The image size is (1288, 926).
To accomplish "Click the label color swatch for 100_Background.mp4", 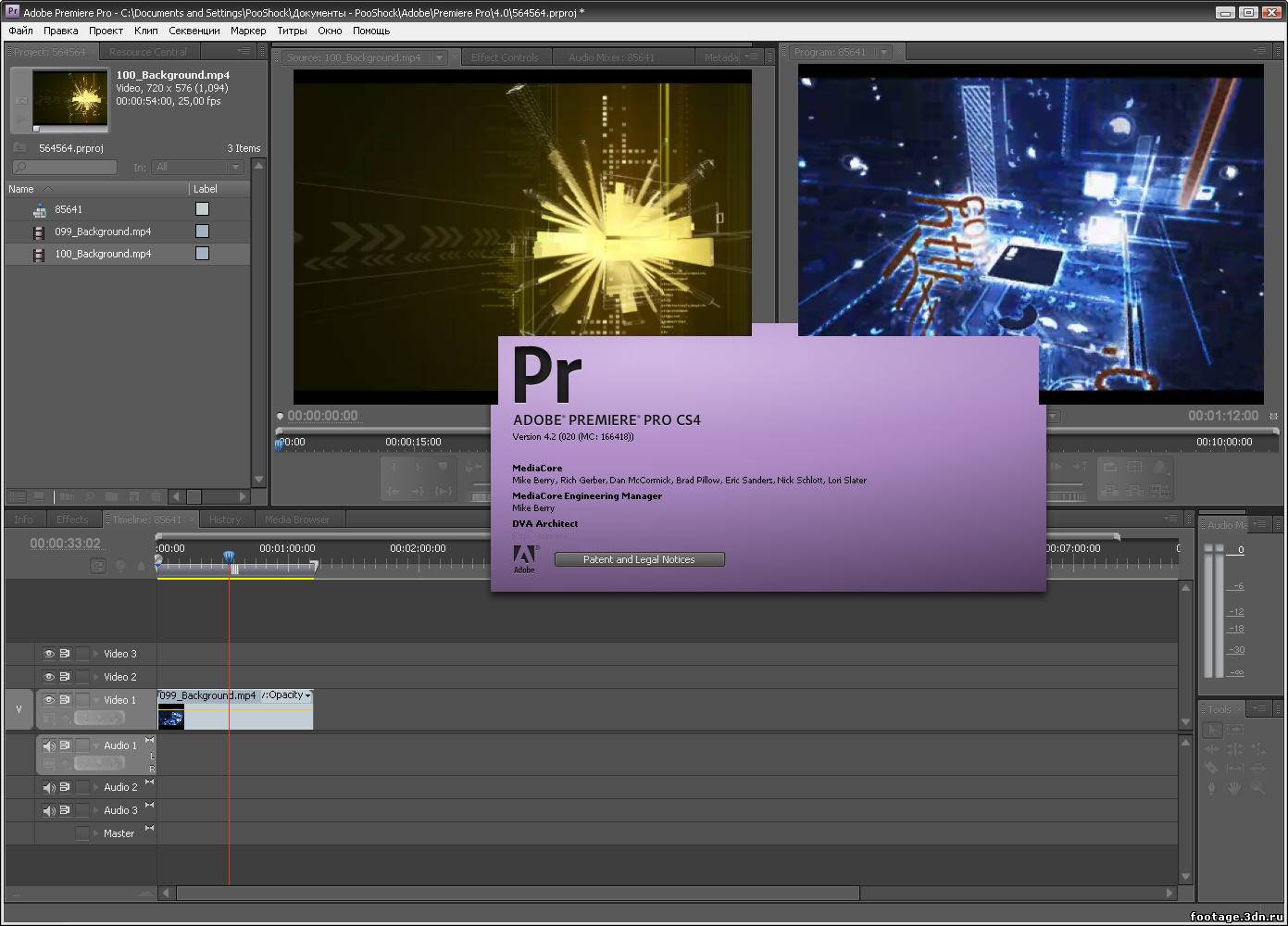I will click(202, 254).
